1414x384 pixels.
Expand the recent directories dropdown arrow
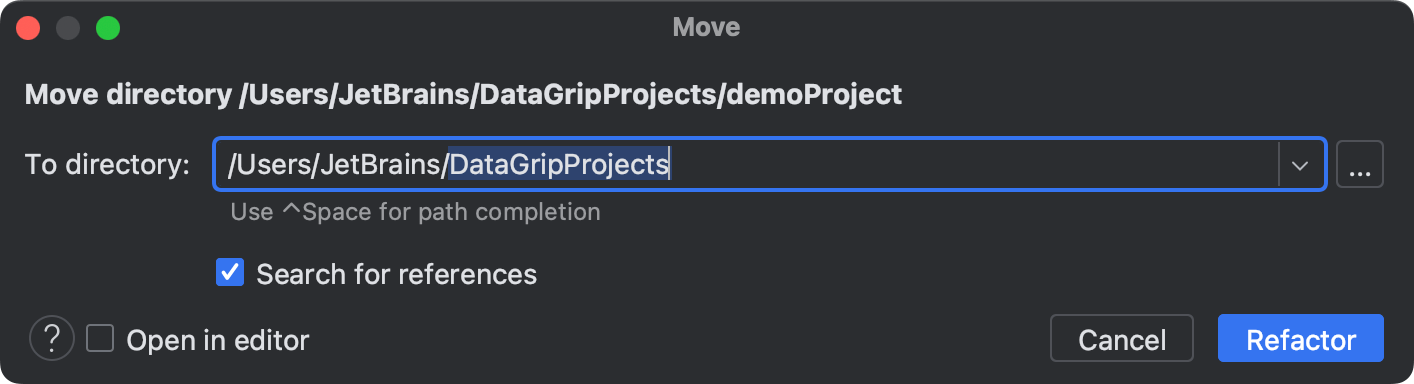click(1300, 165)
